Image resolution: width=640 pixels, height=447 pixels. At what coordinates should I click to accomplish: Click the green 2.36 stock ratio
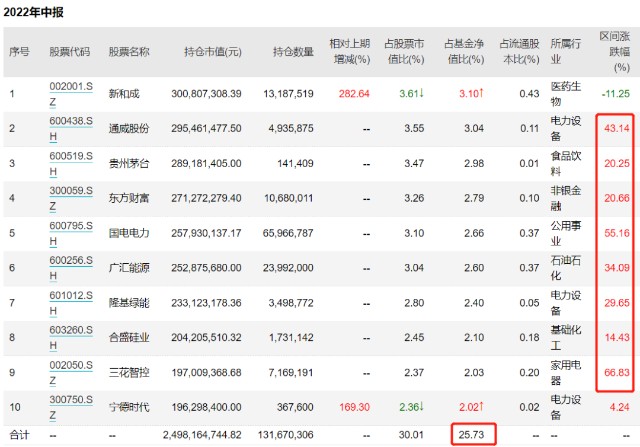pos(411,407)
